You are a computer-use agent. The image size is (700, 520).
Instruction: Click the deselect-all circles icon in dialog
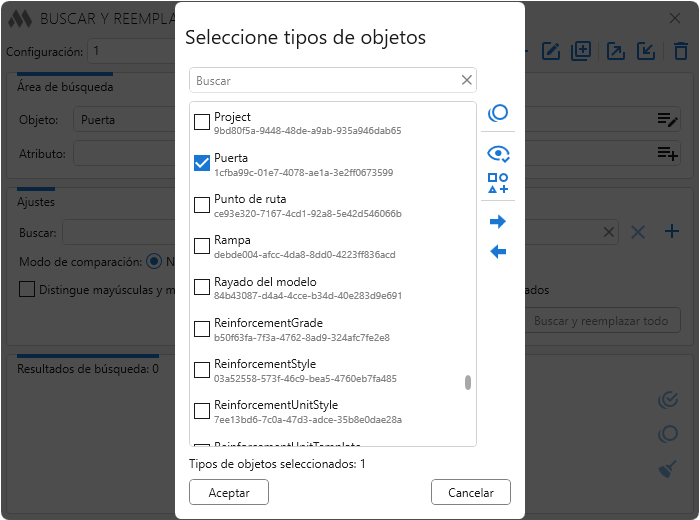[x=498, y=114]
